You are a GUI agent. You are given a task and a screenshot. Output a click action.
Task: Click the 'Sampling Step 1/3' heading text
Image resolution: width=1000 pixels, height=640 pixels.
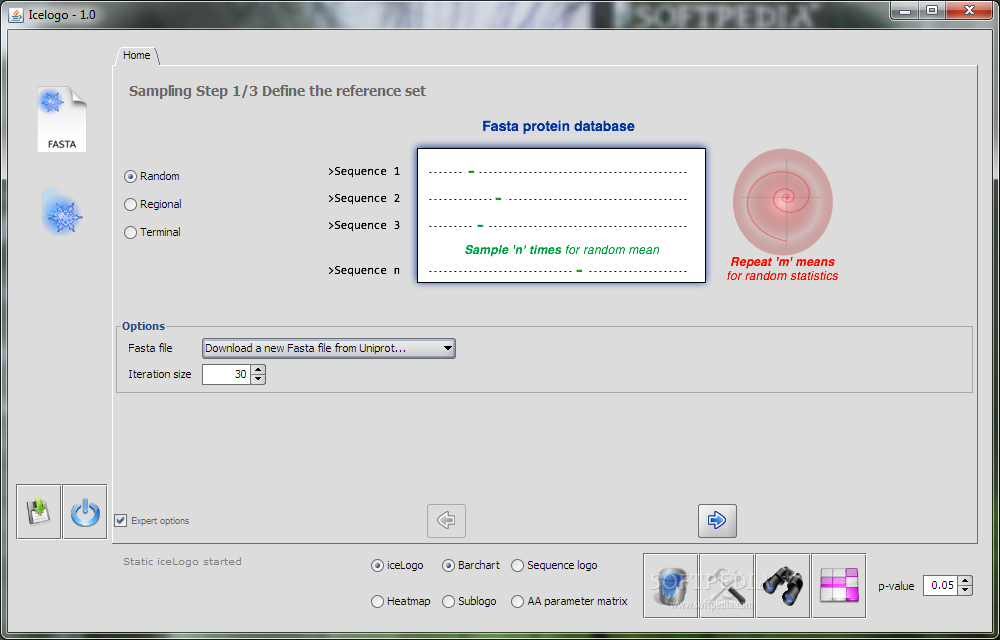pyautogui.click(x=277, y=91)
